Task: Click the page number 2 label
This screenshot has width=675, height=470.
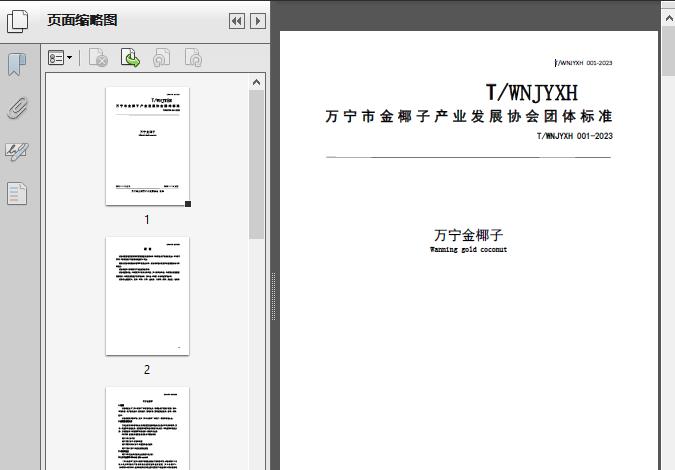Action: (147, 369)
